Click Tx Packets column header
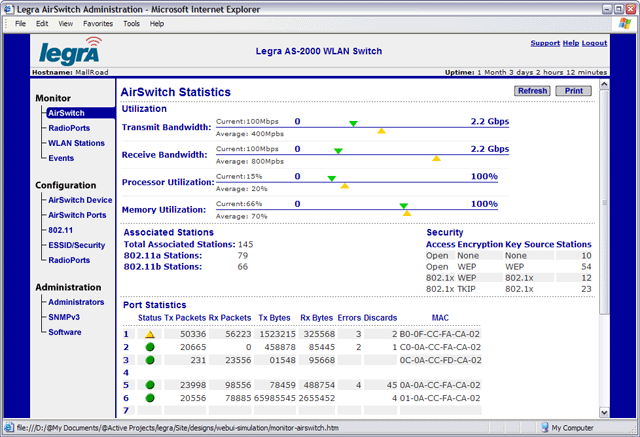 (x=185, y=318)
